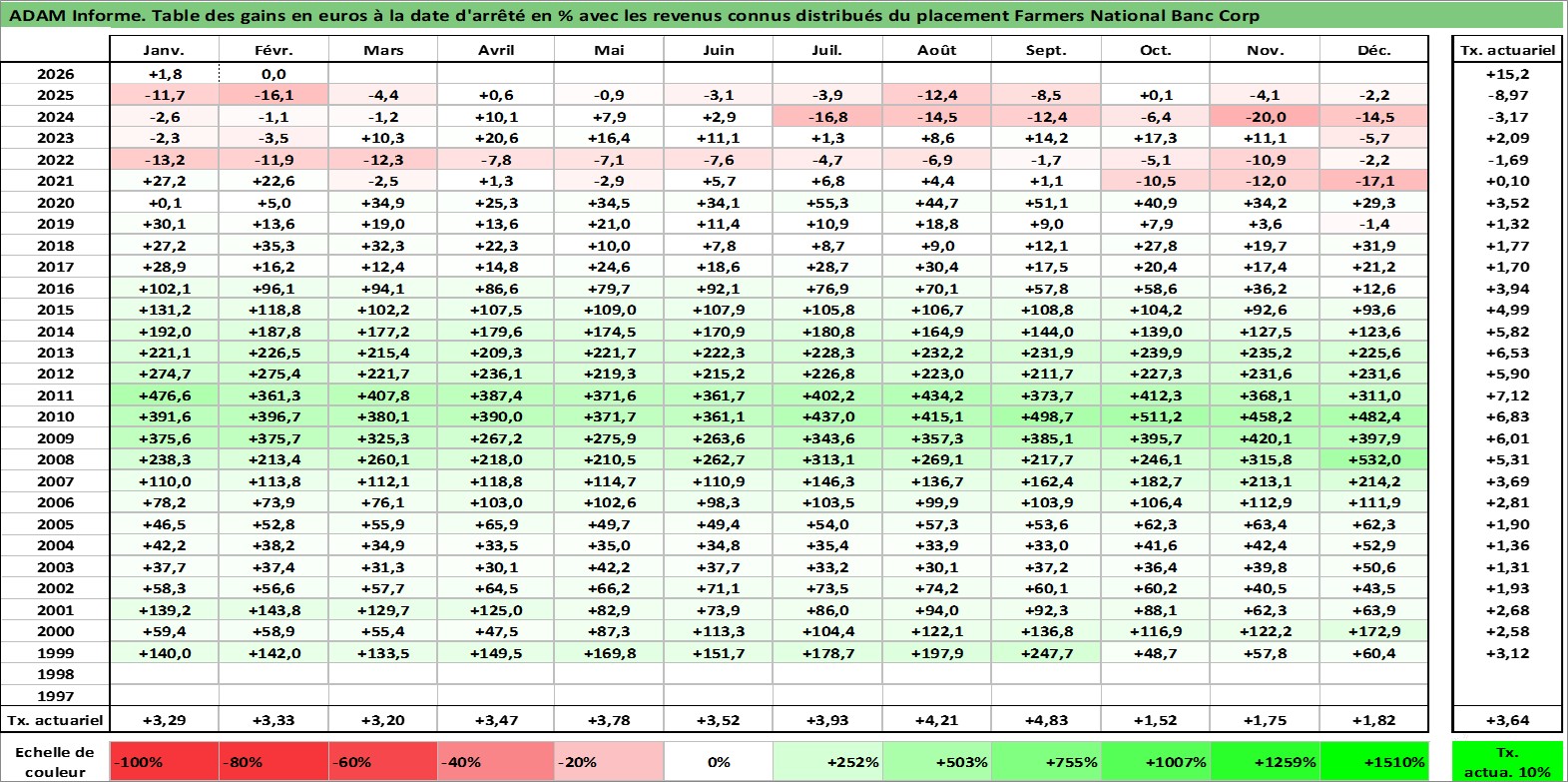Click the +498,7 cell in September 2010
1568x782 pixels.
[1046, 416]
